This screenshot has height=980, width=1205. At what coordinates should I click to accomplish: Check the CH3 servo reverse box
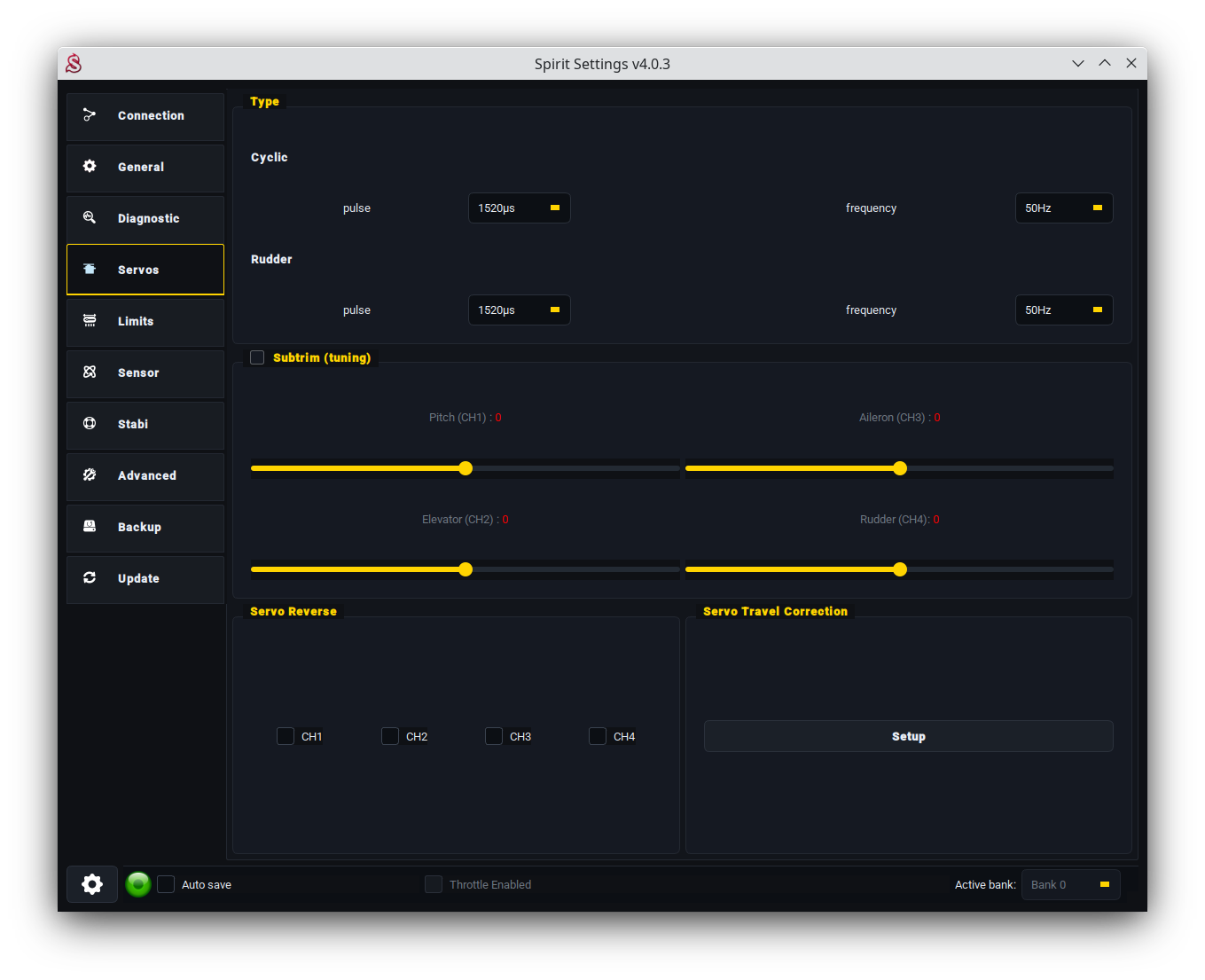coord(494,736)
